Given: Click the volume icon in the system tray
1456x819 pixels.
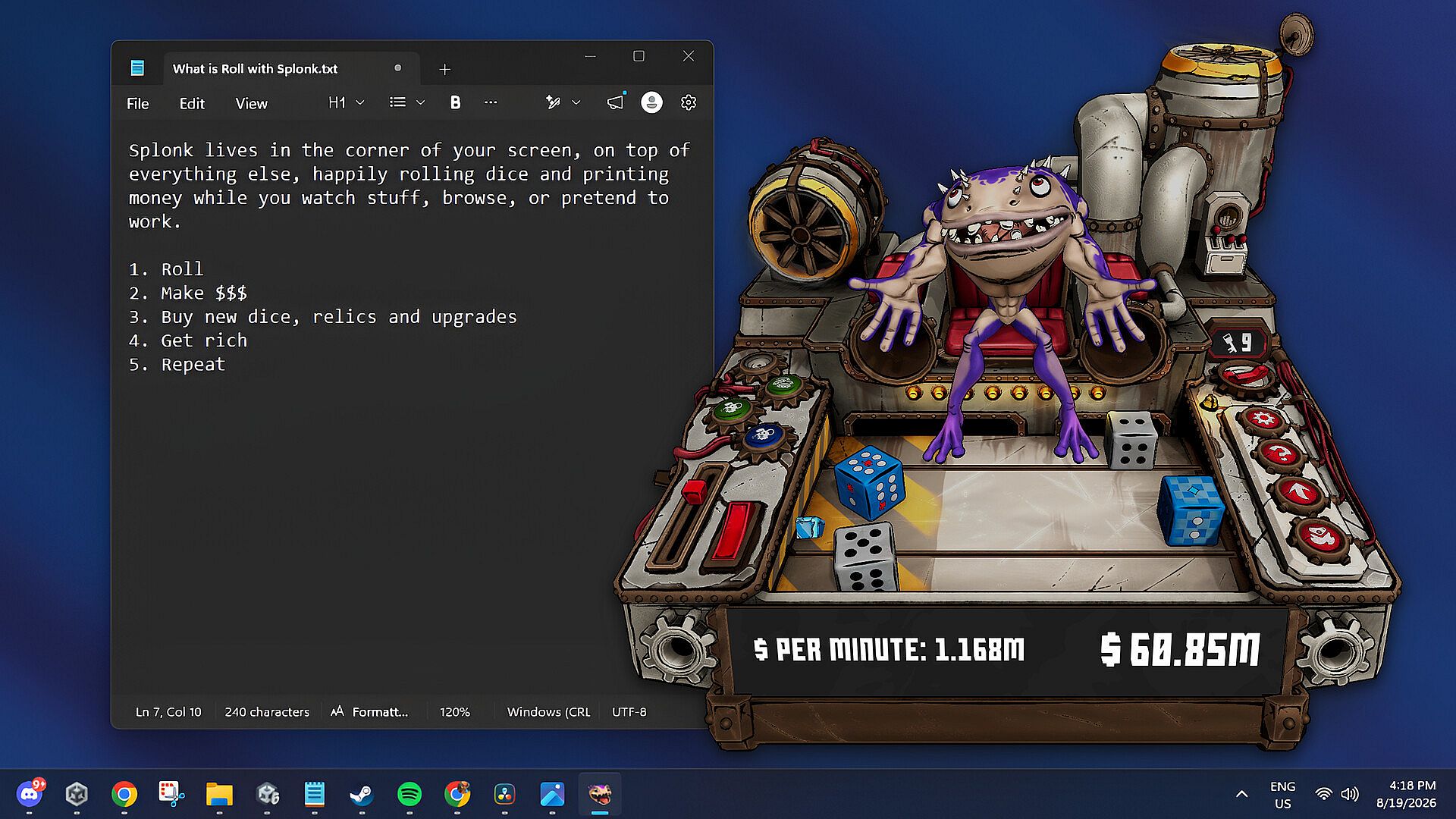Looking at the screenshot, I should tap(1350, 794).
